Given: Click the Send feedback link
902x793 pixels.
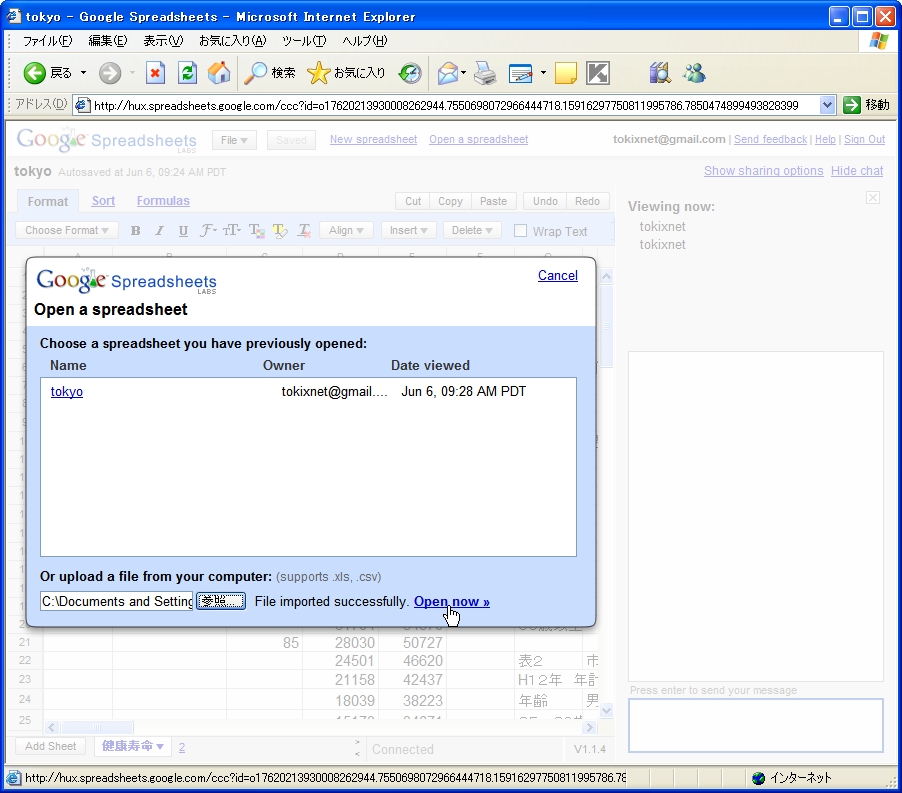Looking at the screenshot, I should [770, 139].
